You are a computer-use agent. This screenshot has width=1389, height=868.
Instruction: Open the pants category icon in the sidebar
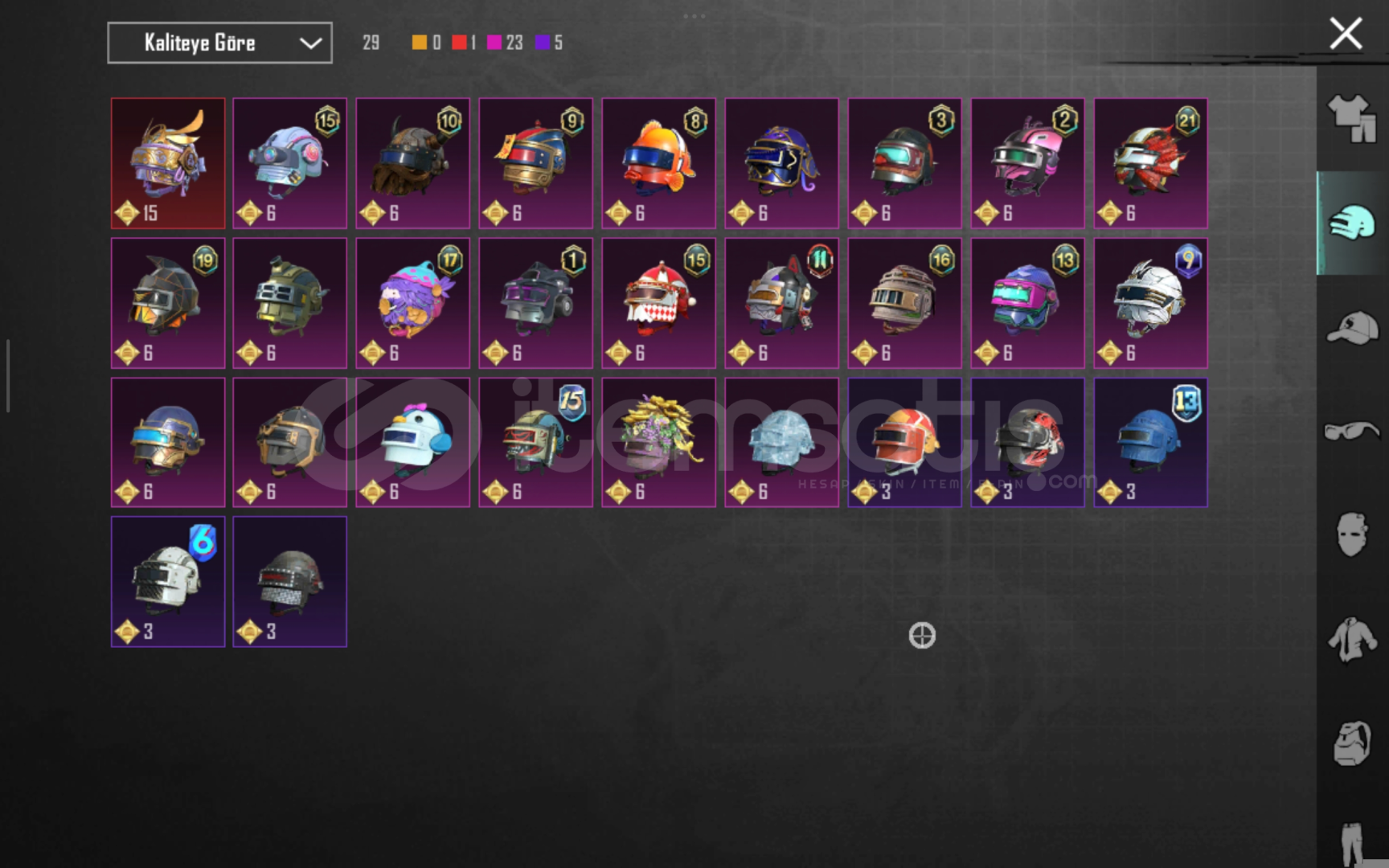pos(1352,844)
